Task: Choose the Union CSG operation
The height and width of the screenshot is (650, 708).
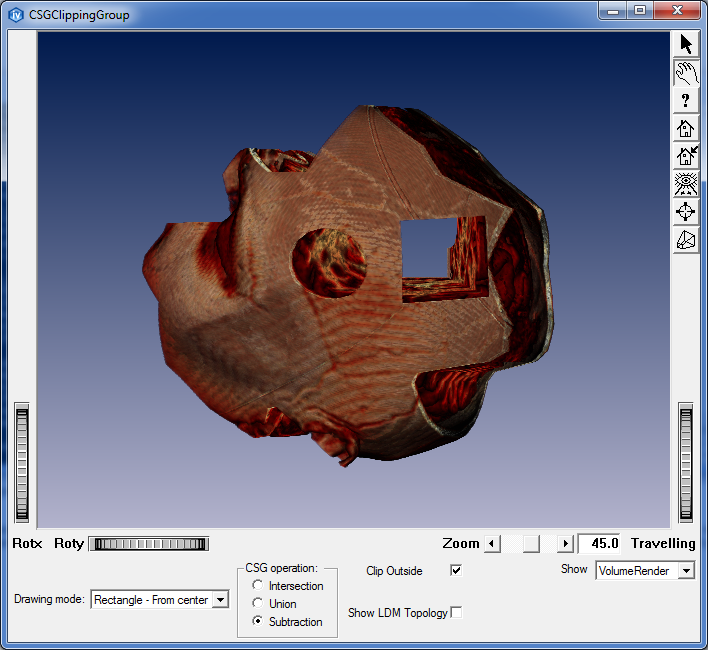Action: (258, 604)
